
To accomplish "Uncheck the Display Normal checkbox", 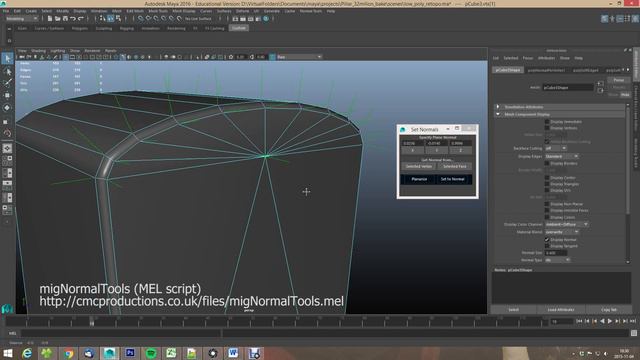I will click(547, 240).
